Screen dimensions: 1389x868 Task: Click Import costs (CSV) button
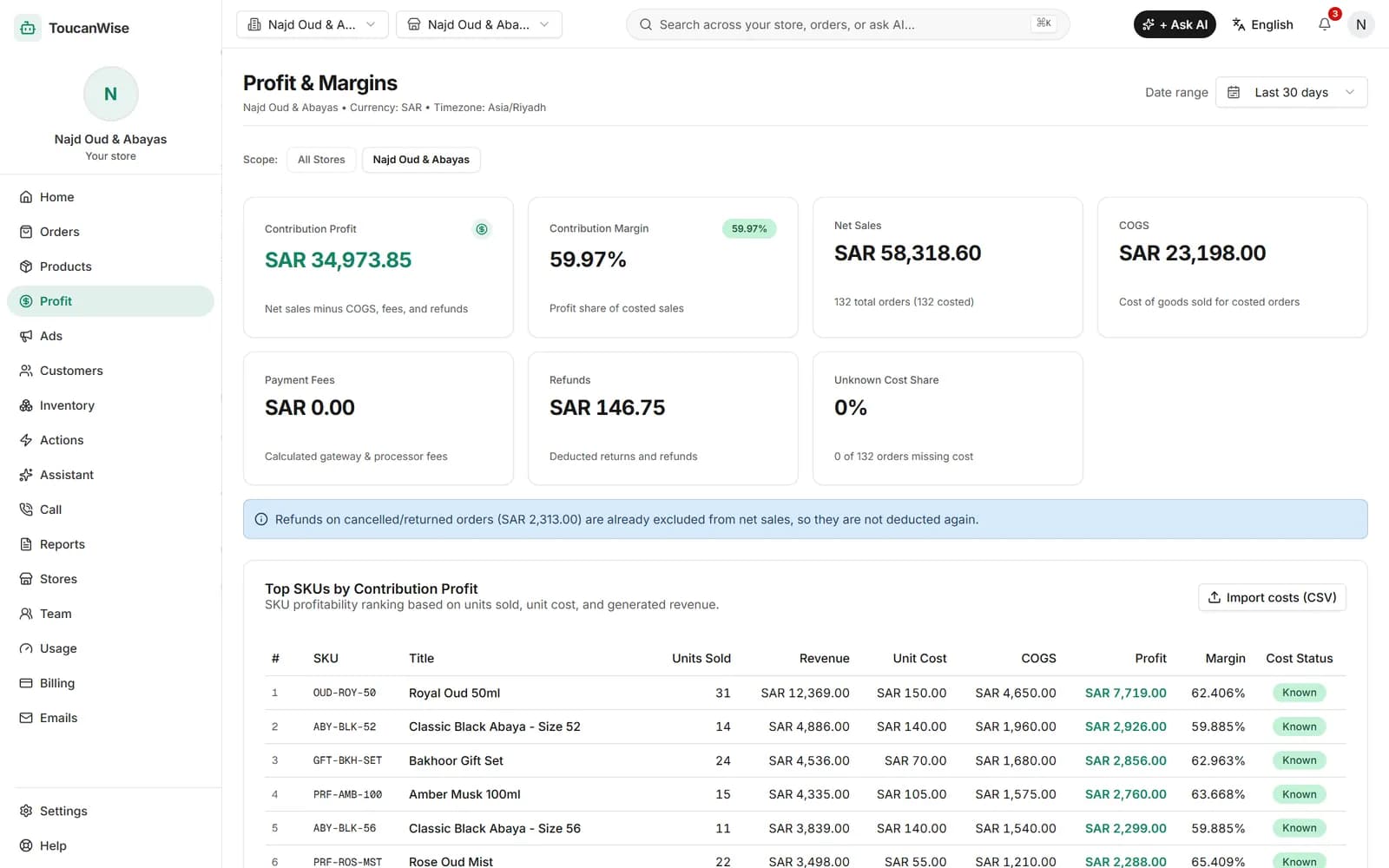click(1272, 597)
